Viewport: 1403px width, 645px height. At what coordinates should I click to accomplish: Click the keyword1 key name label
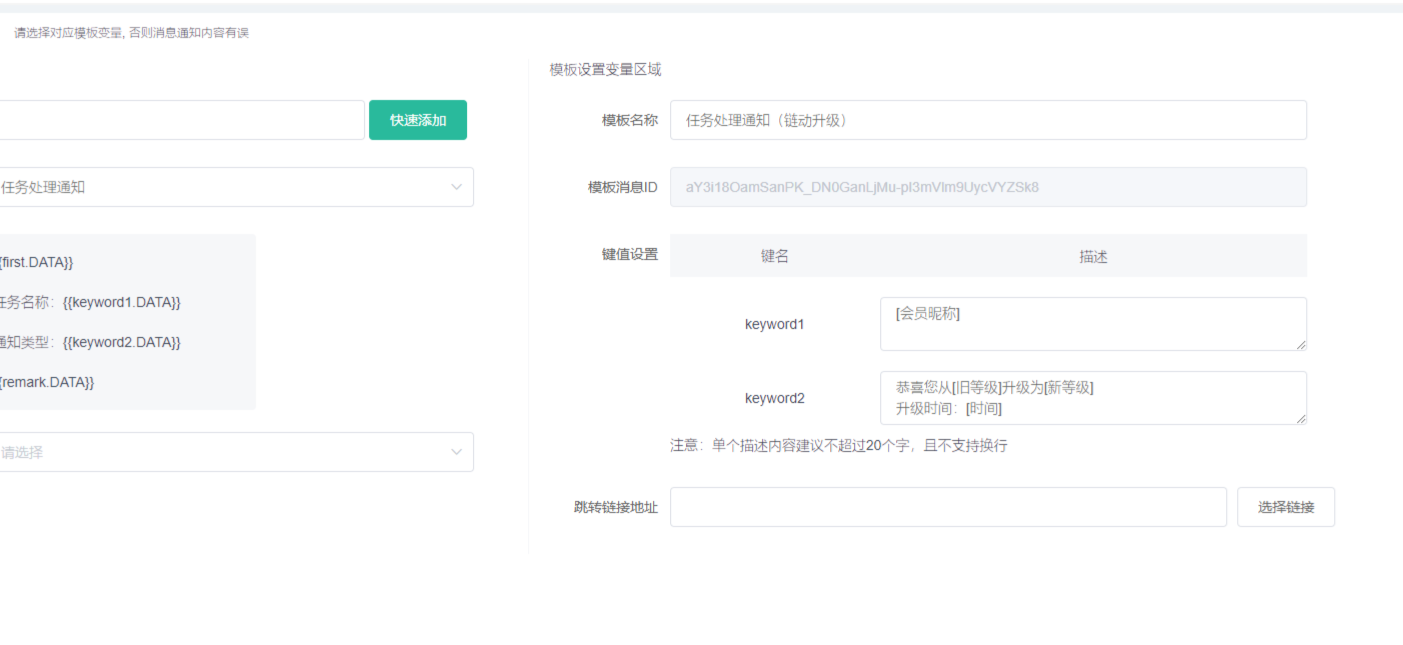point(775,324)
